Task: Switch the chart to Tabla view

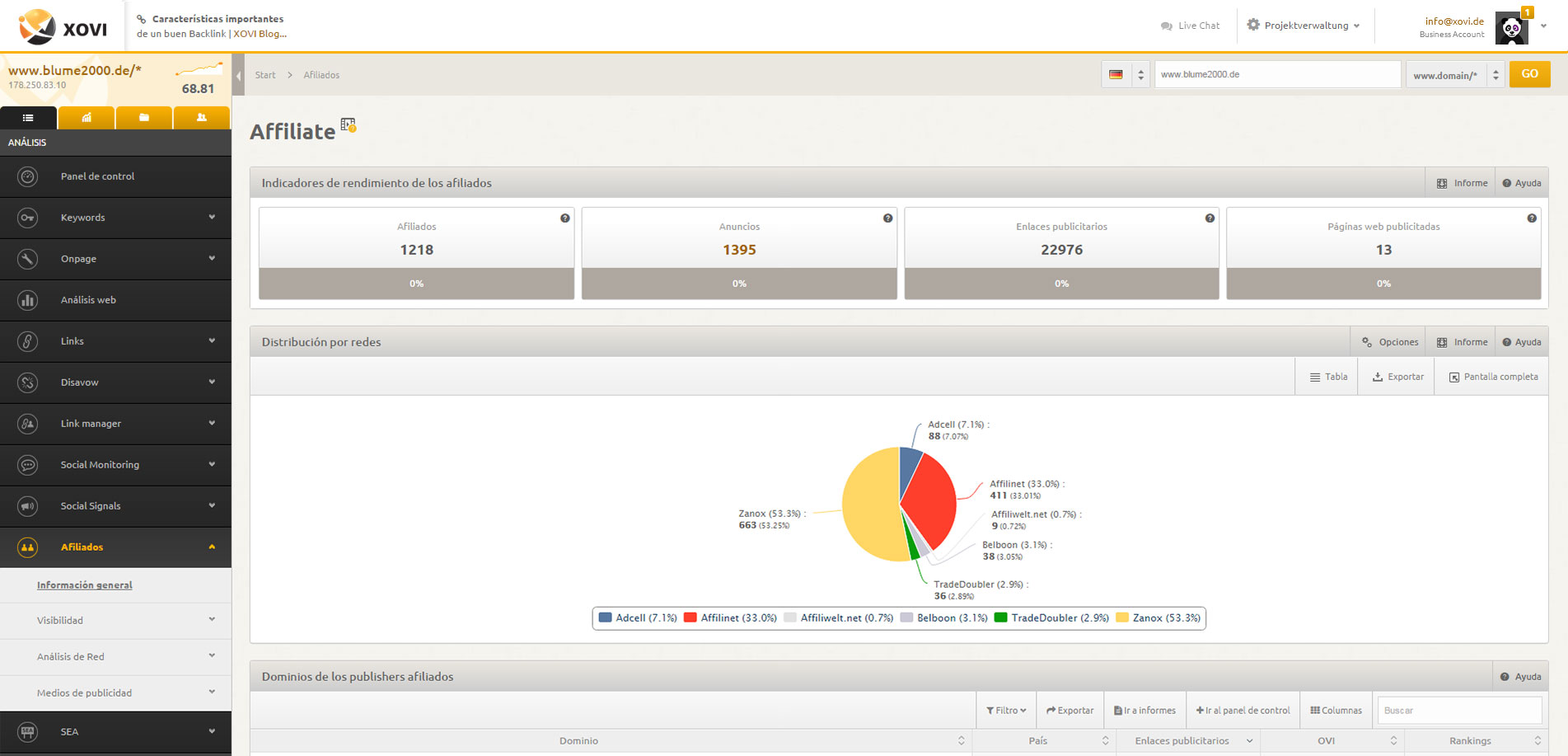Action: (x=1328, y=377)
